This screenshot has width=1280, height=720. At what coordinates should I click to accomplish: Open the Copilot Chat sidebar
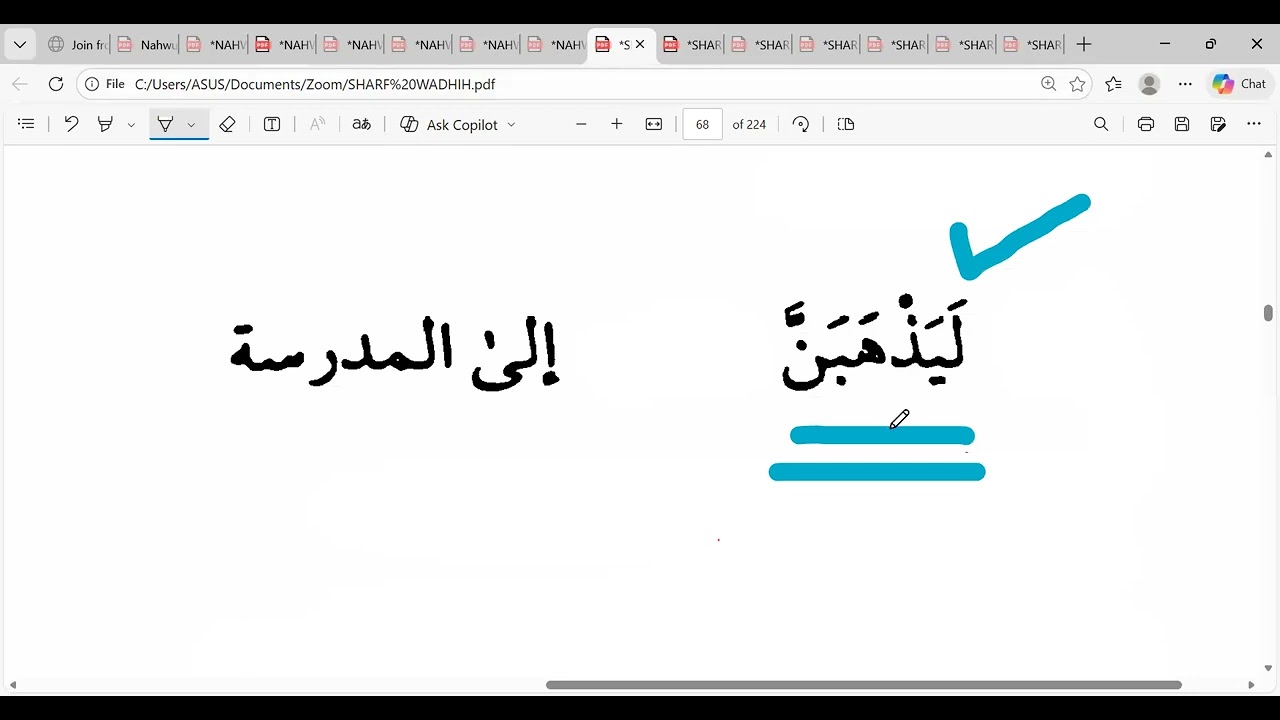pos(1239,84)
